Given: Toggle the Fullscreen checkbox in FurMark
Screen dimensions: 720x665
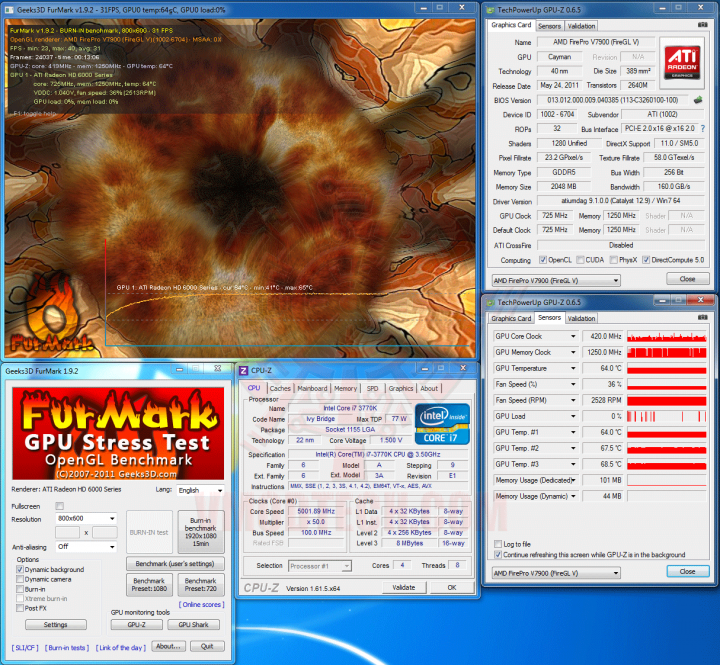Looking at the screenshot, I should tap(59, 506).
